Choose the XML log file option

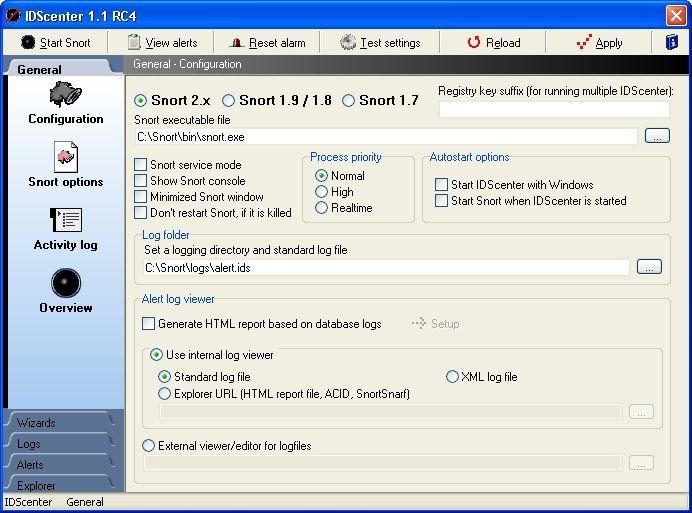(x=452, y=377)
